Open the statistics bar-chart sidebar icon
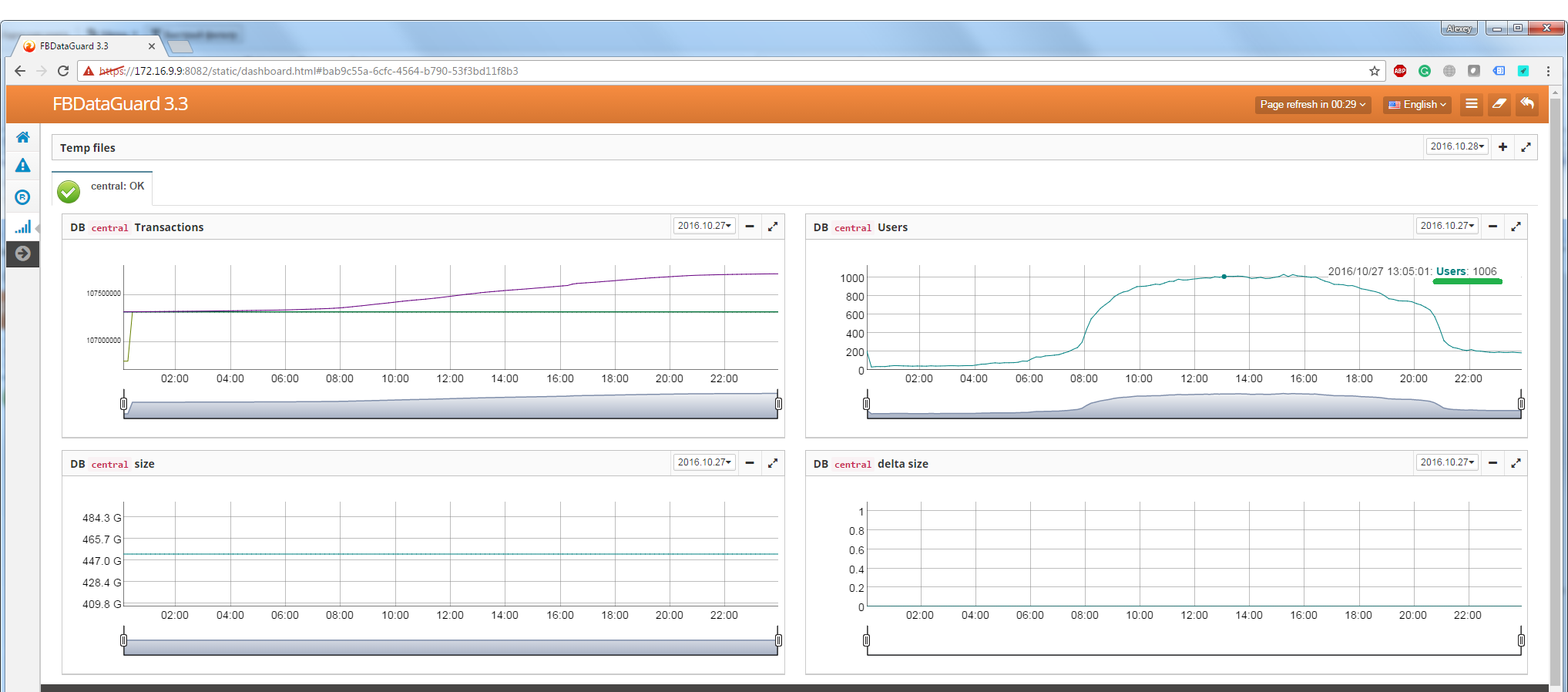The image size is (1568, 692). coord(23,227)
